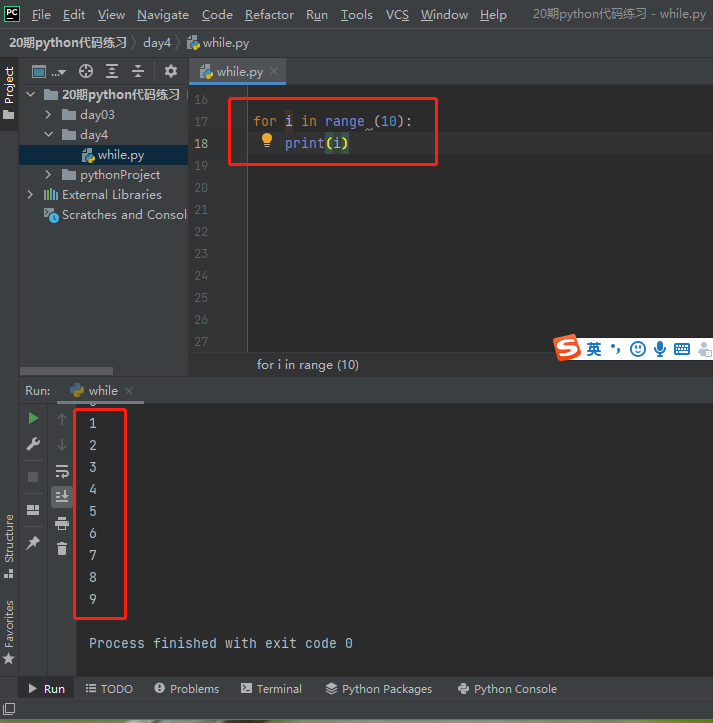
Task: Collapse the day4 folder
Action: [48, 135]
